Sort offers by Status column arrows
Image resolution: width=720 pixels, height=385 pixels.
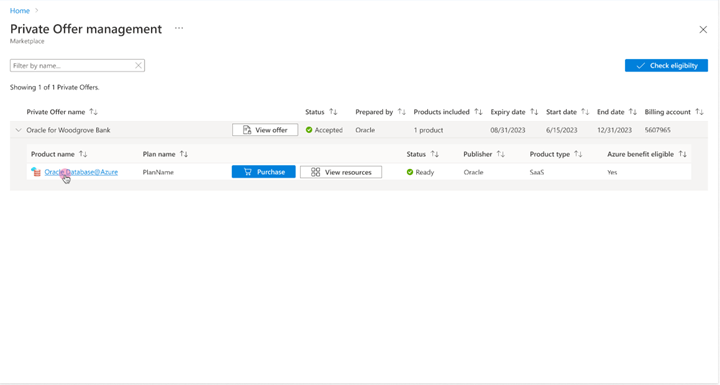pos(333,112)
